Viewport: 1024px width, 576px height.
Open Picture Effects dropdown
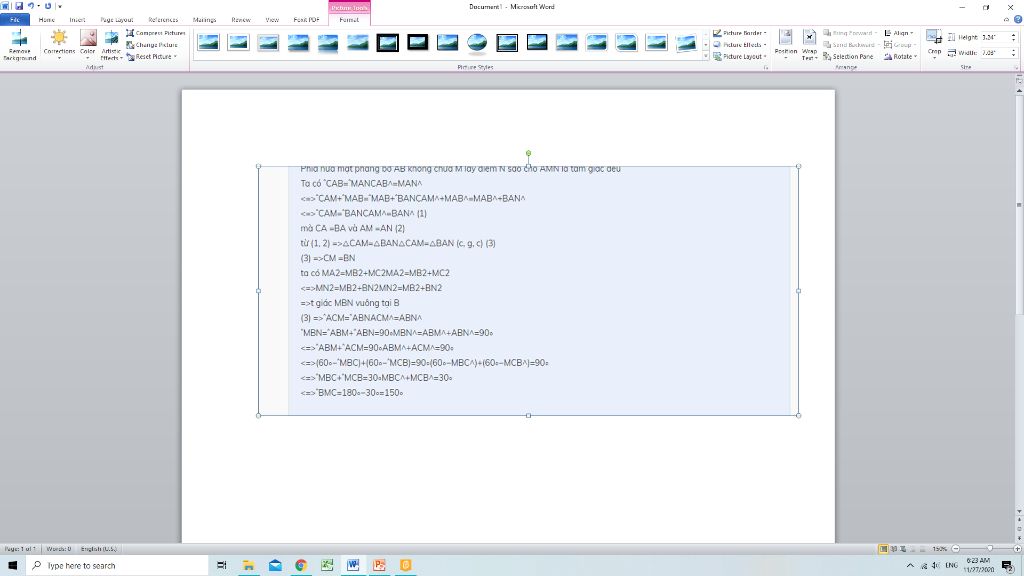(739, 44)
